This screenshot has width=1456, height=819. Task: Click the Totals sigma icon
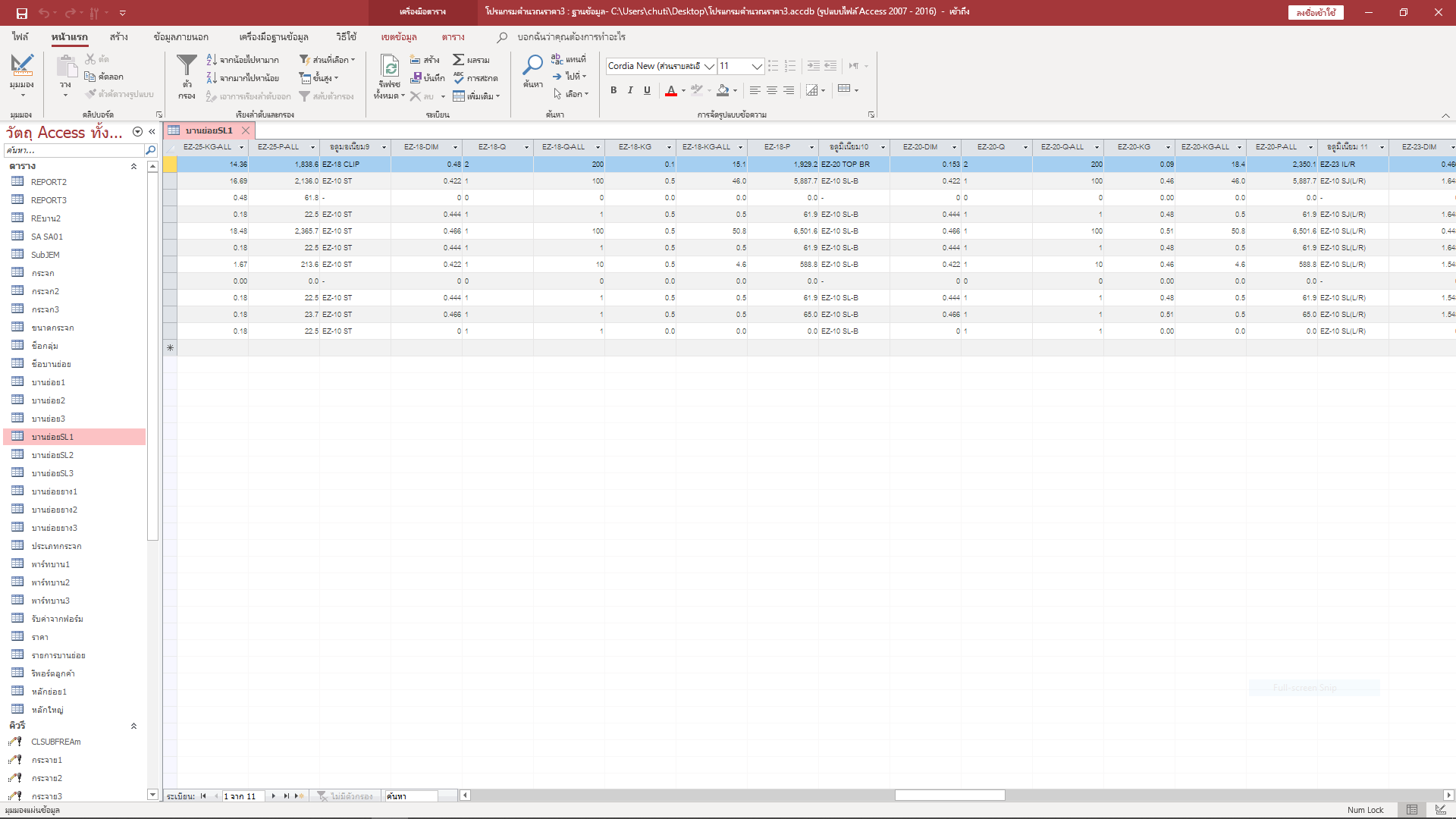click(459, 60)
